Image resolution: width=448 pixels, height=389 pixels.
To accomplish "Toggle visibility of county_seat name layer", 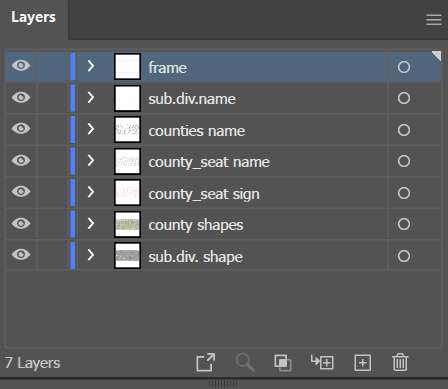I will 21,160.
